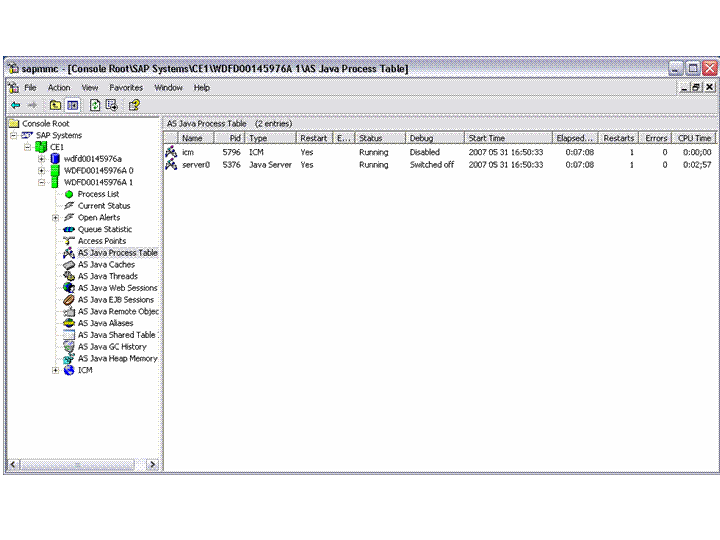Screen dimensions: 720x540
Task: Click the 'Switched off' debug cell
Action: click(432, 164)
